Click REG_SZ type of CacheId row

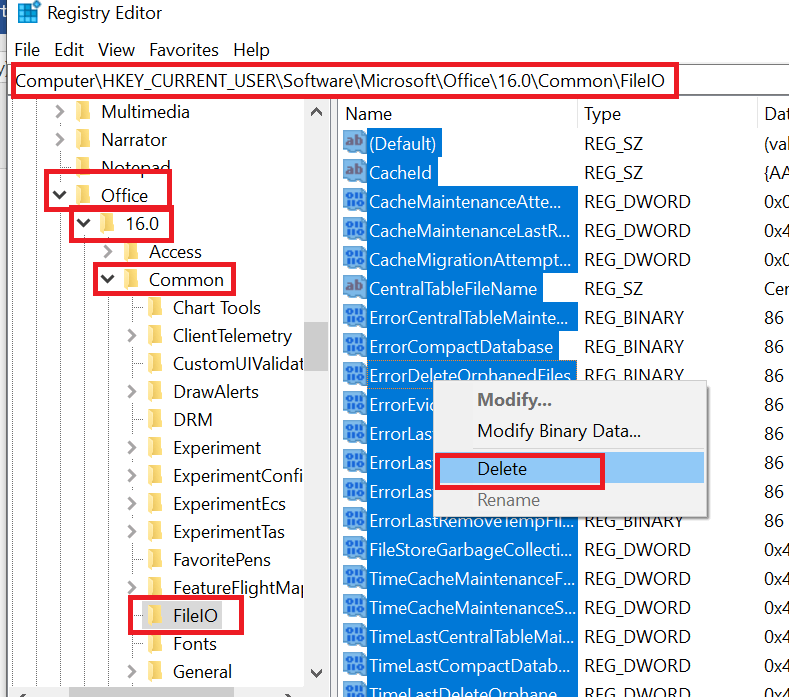pos(613,173)
